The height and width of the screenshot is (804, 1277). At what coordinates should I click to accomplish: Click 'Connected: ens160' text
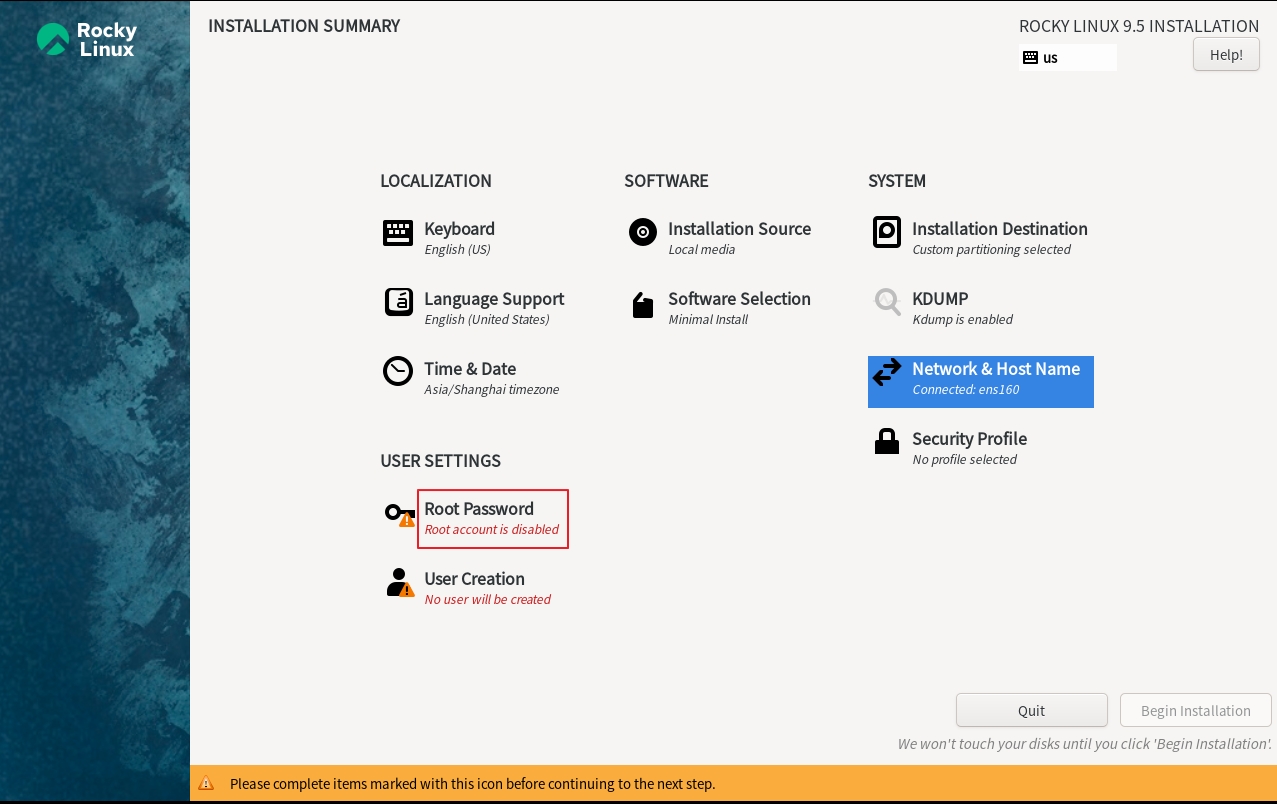coord(966,390)
